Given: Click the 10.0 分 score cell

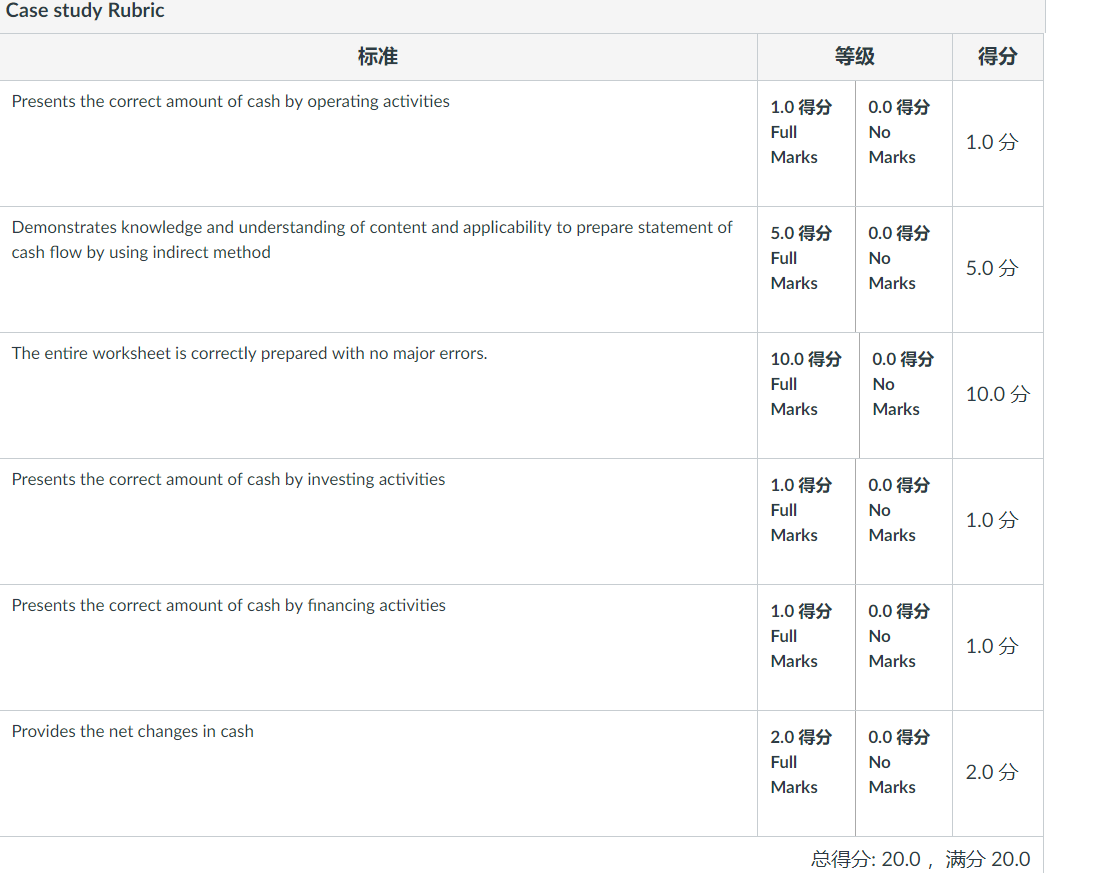Looking at the screenshot, I should (997, 394).
